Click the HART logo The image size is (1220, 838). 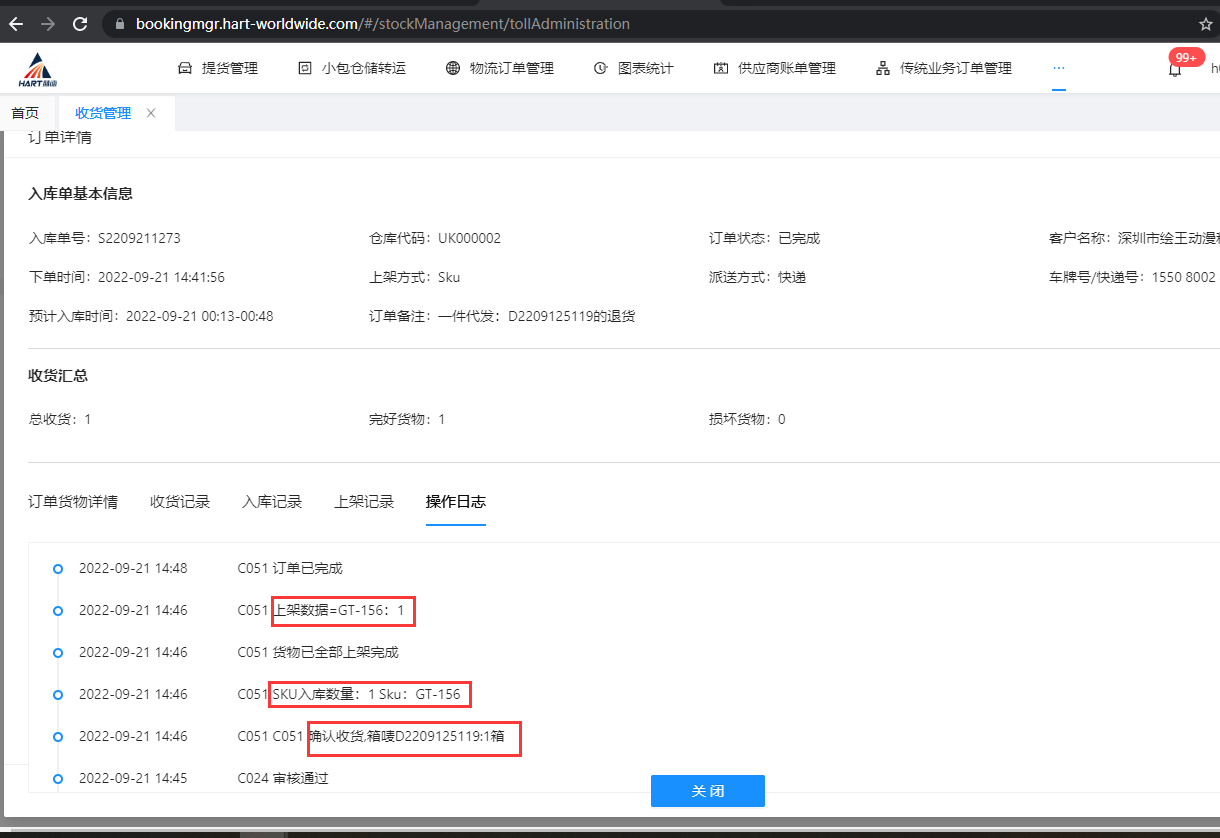pos(39,69)
